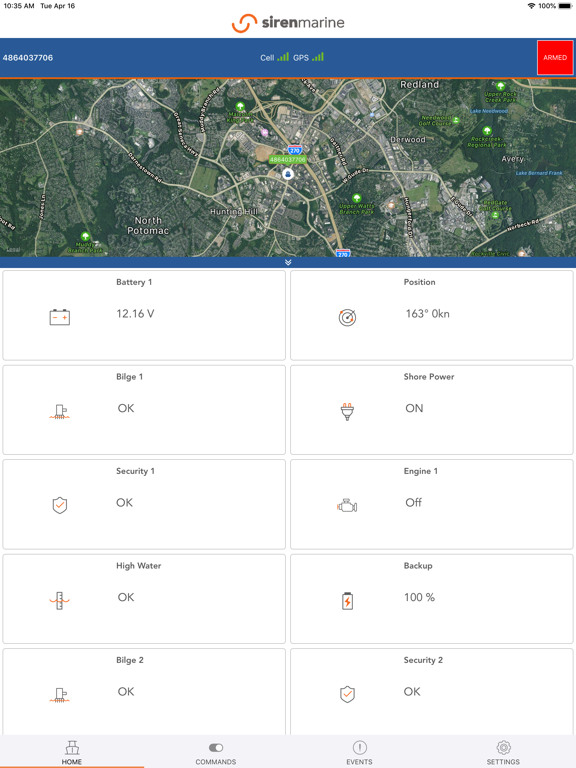
Task: Click the Engine 1 engine icon
Action: (347, 506)
